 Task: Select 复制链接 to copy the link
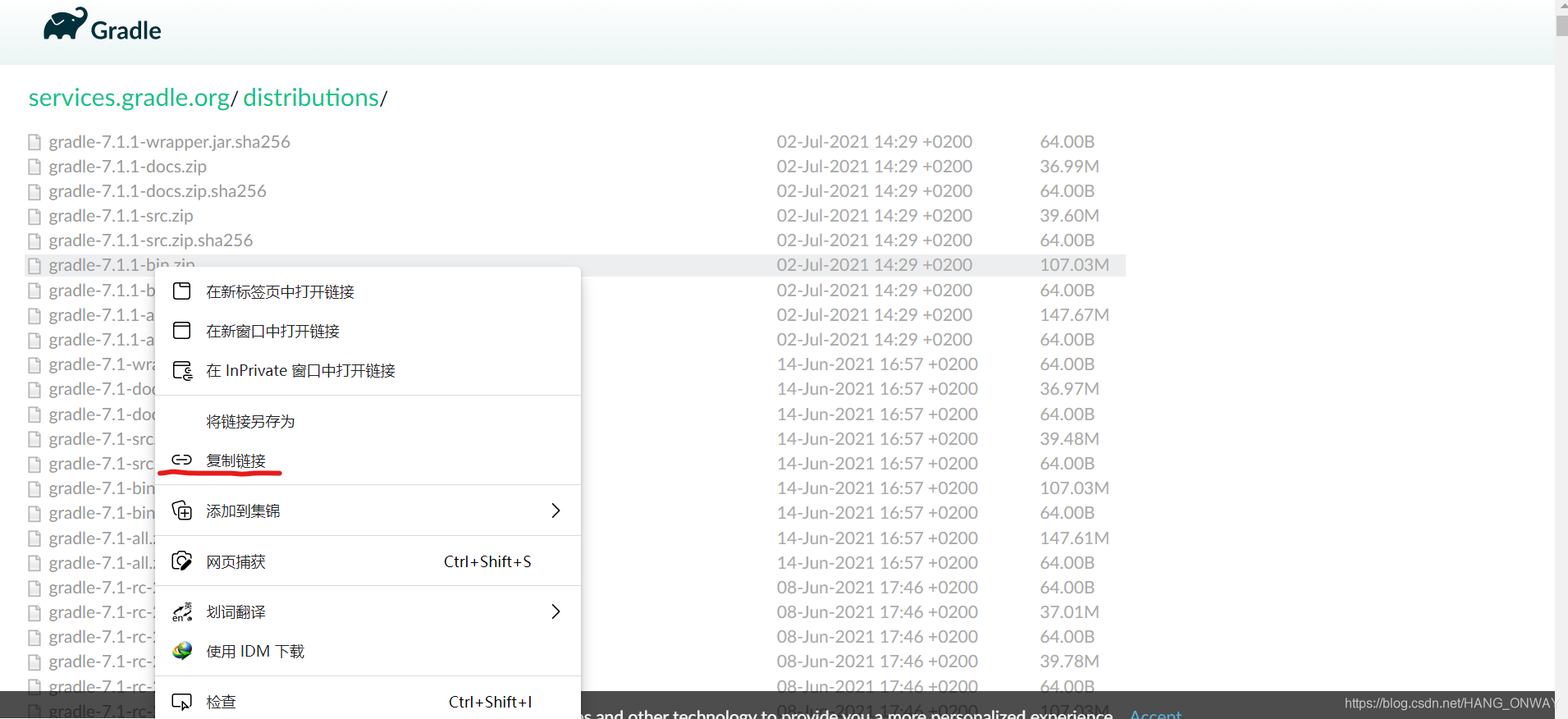pos(368,460)
